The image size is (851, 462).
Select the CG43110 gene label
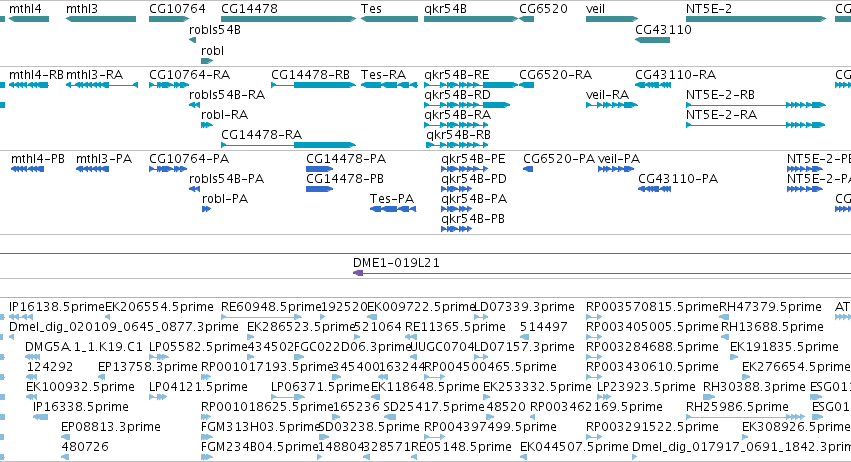(663, 30)
